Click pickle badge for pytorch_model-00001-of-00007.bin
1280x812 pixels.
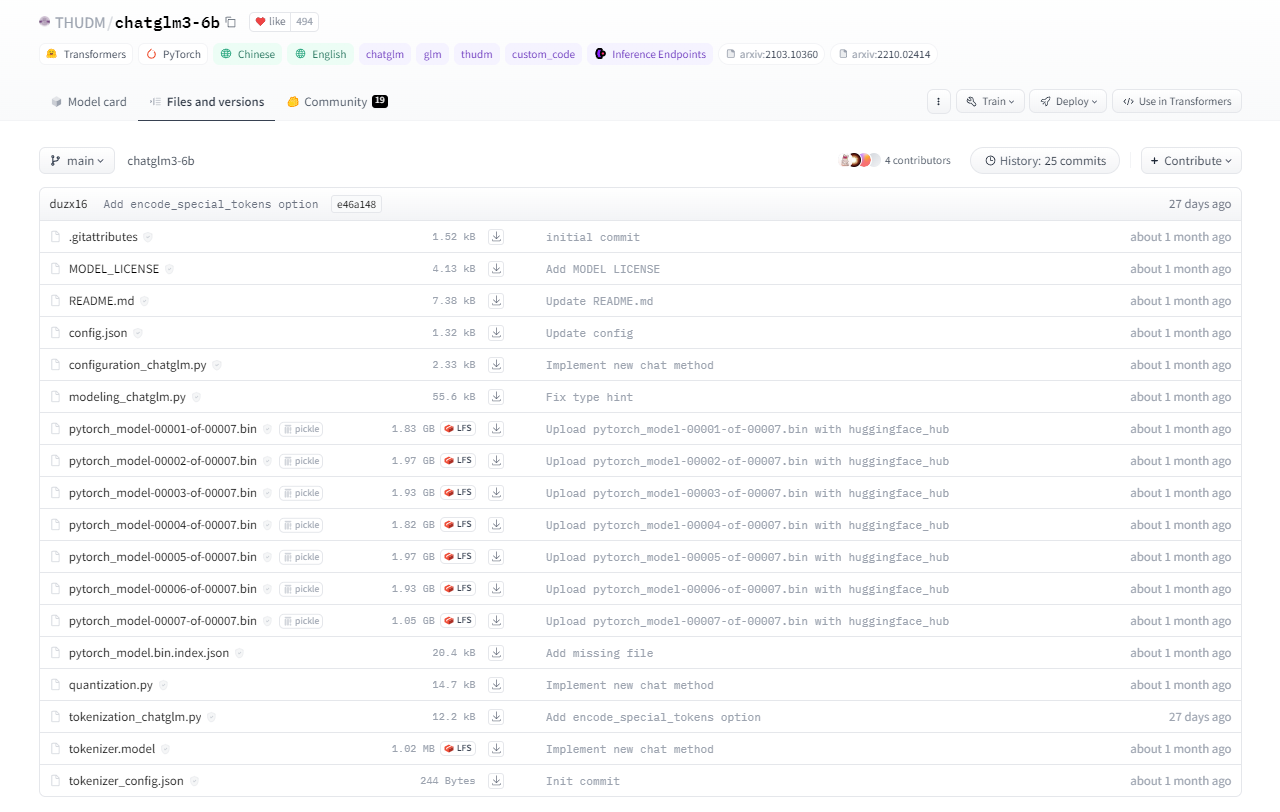(301, 429)
